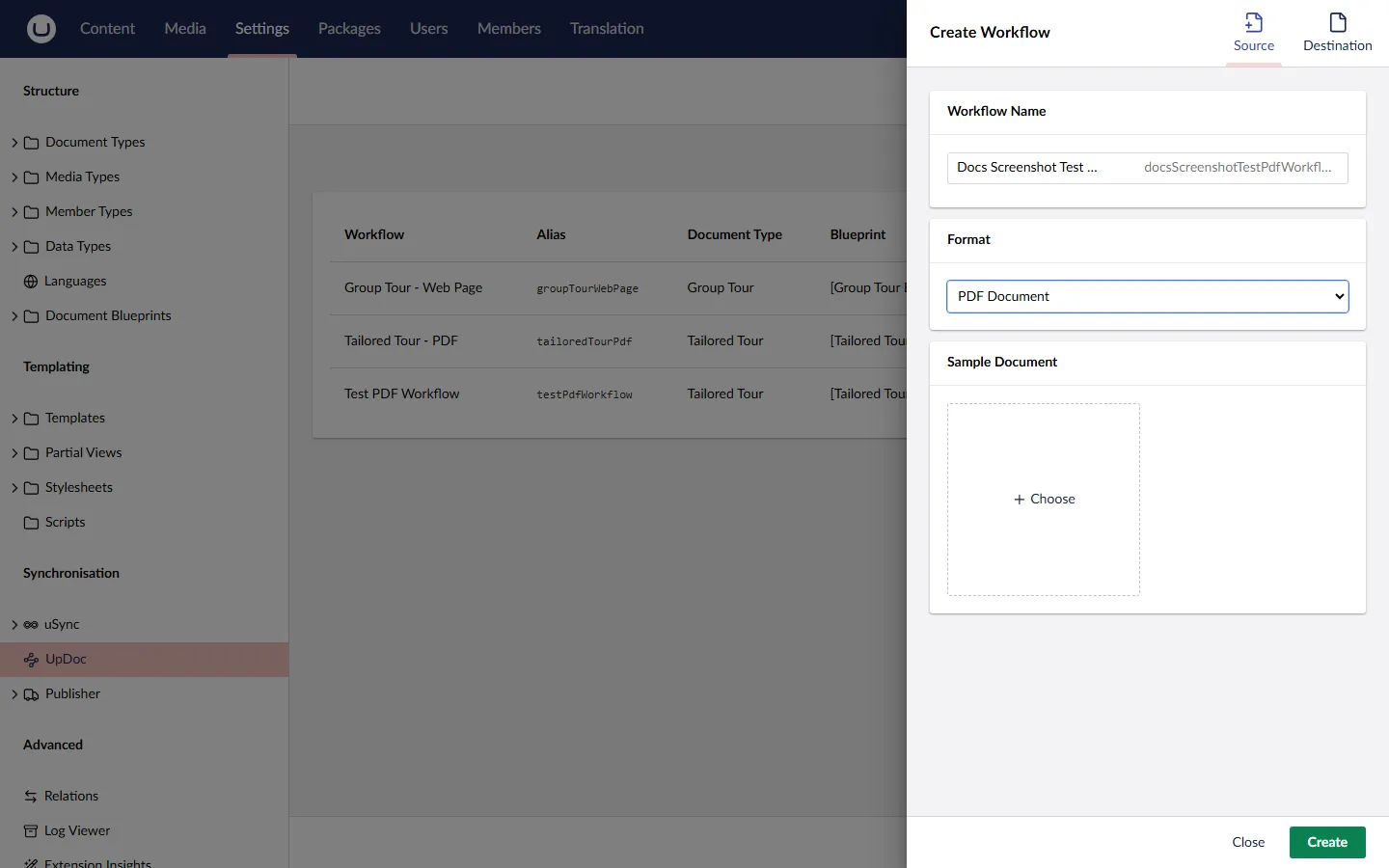This screenshot has width=1389, height=868.
Task: Click the Close button in workflow panel
Action: tap(1248, 842)
